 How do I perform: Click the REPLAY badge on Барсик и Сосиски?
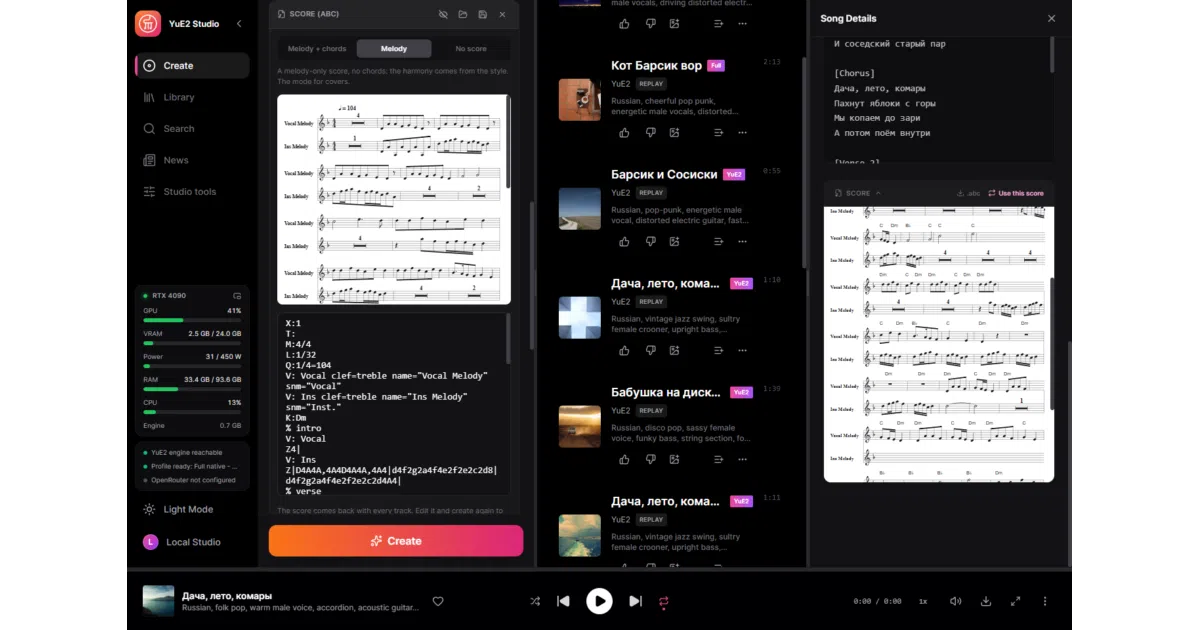[651, 193]
